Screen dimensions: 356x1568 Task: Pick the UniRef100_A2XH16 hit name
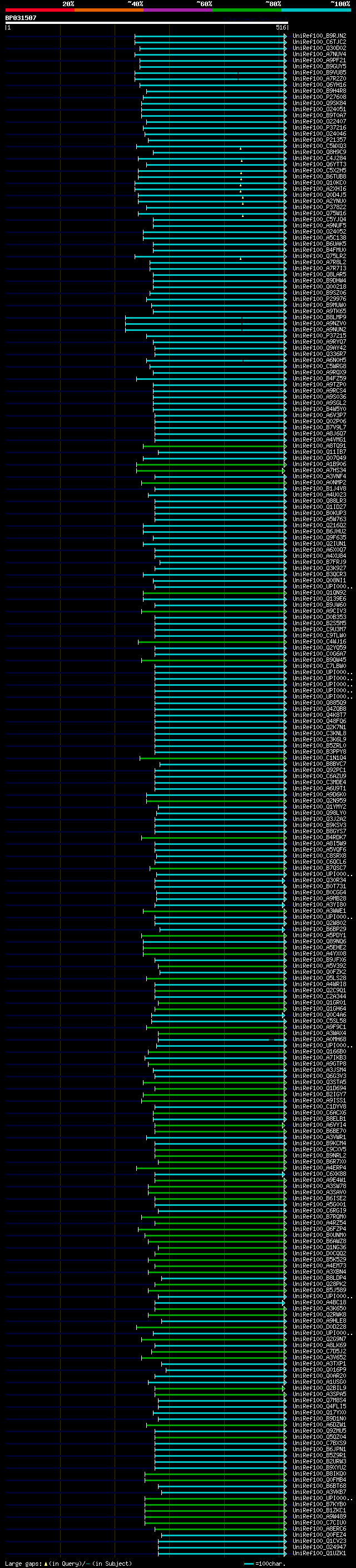(x=319, y=189)
